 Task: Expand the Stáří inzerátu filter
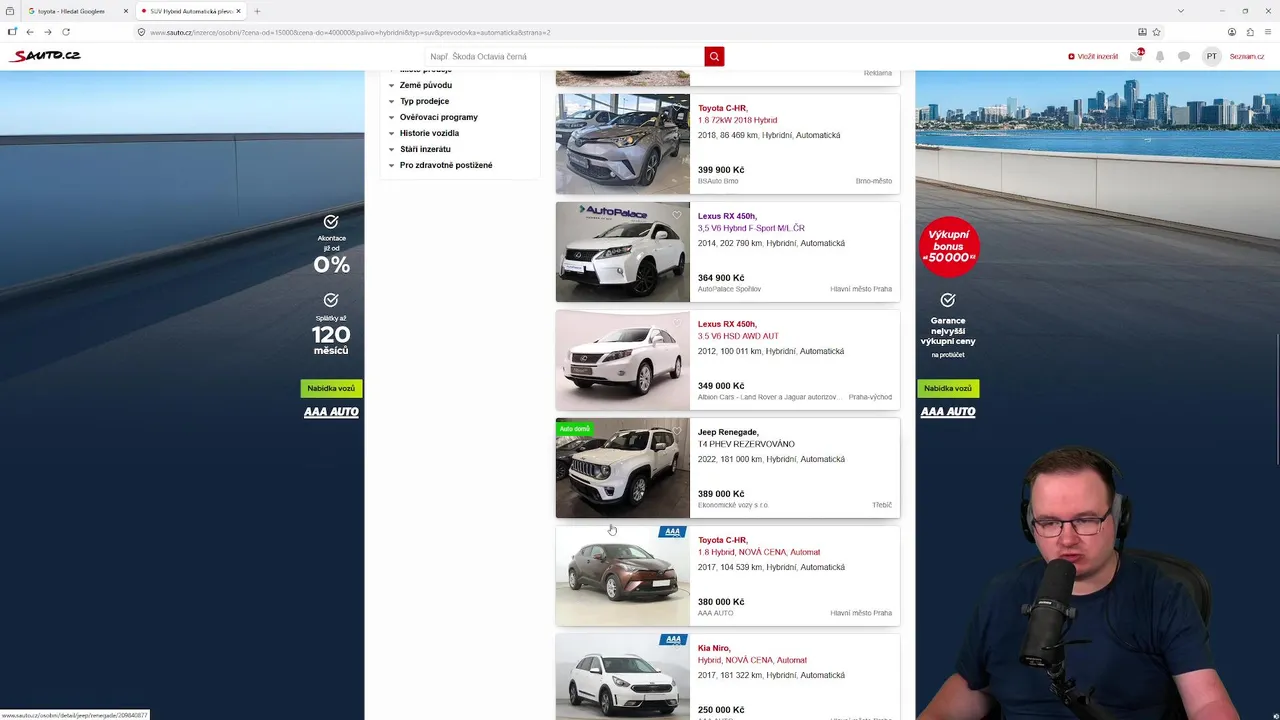click(425, 149)
